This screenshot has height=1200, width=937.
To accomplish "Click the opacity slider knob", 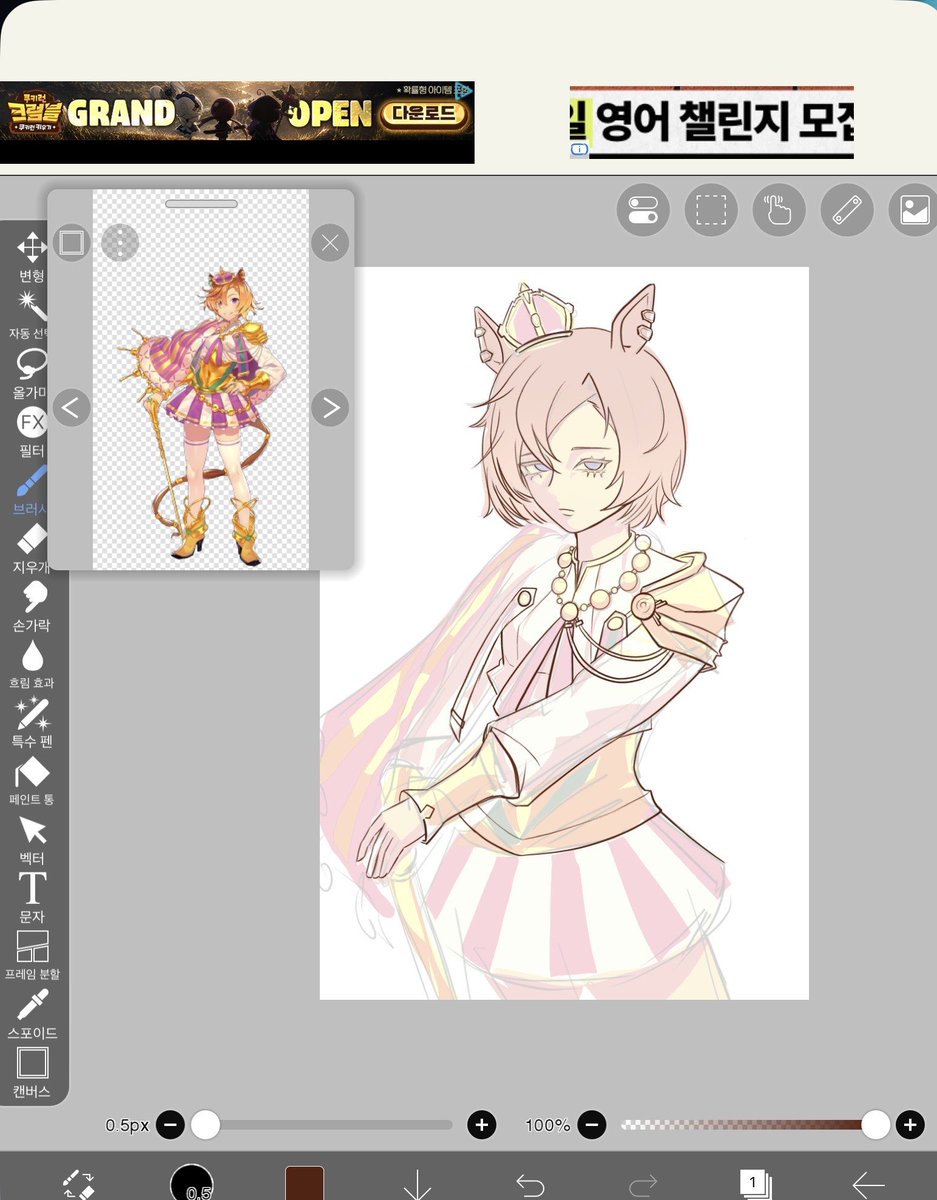I will click(x=875, y=1125).
